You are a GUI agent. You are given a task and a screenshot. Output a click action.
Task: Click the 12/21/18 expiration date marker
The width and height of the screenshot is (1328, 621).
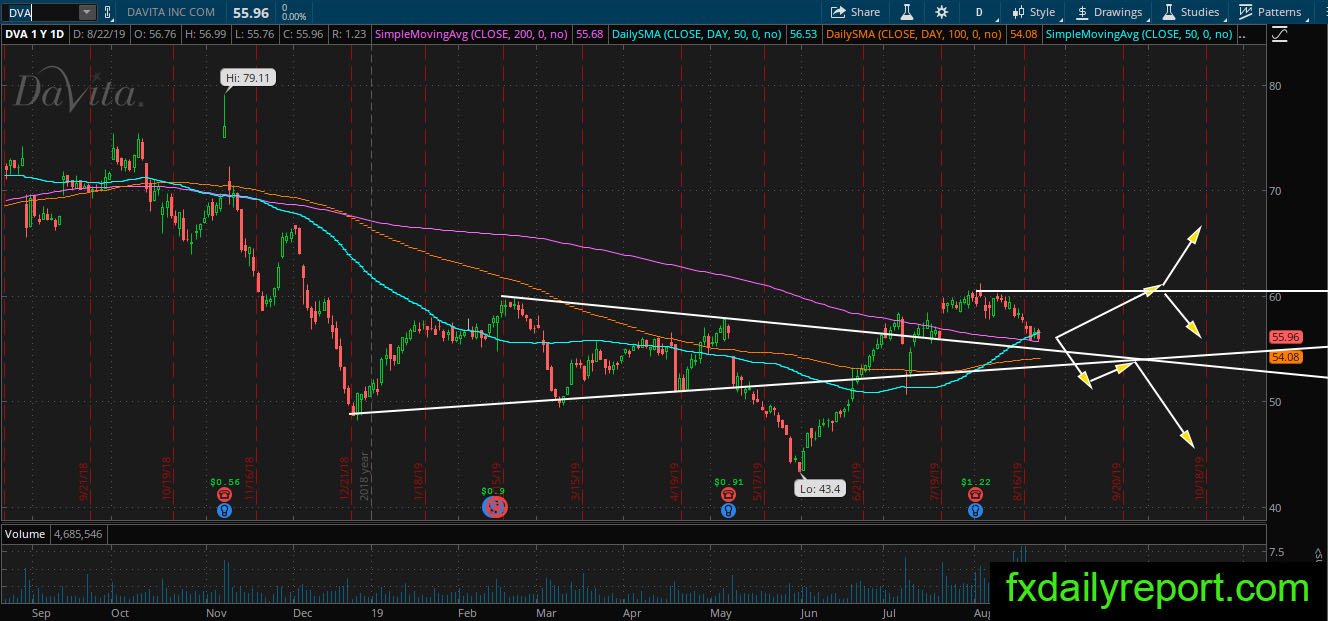pyautogui.click(x=344, y=479)
